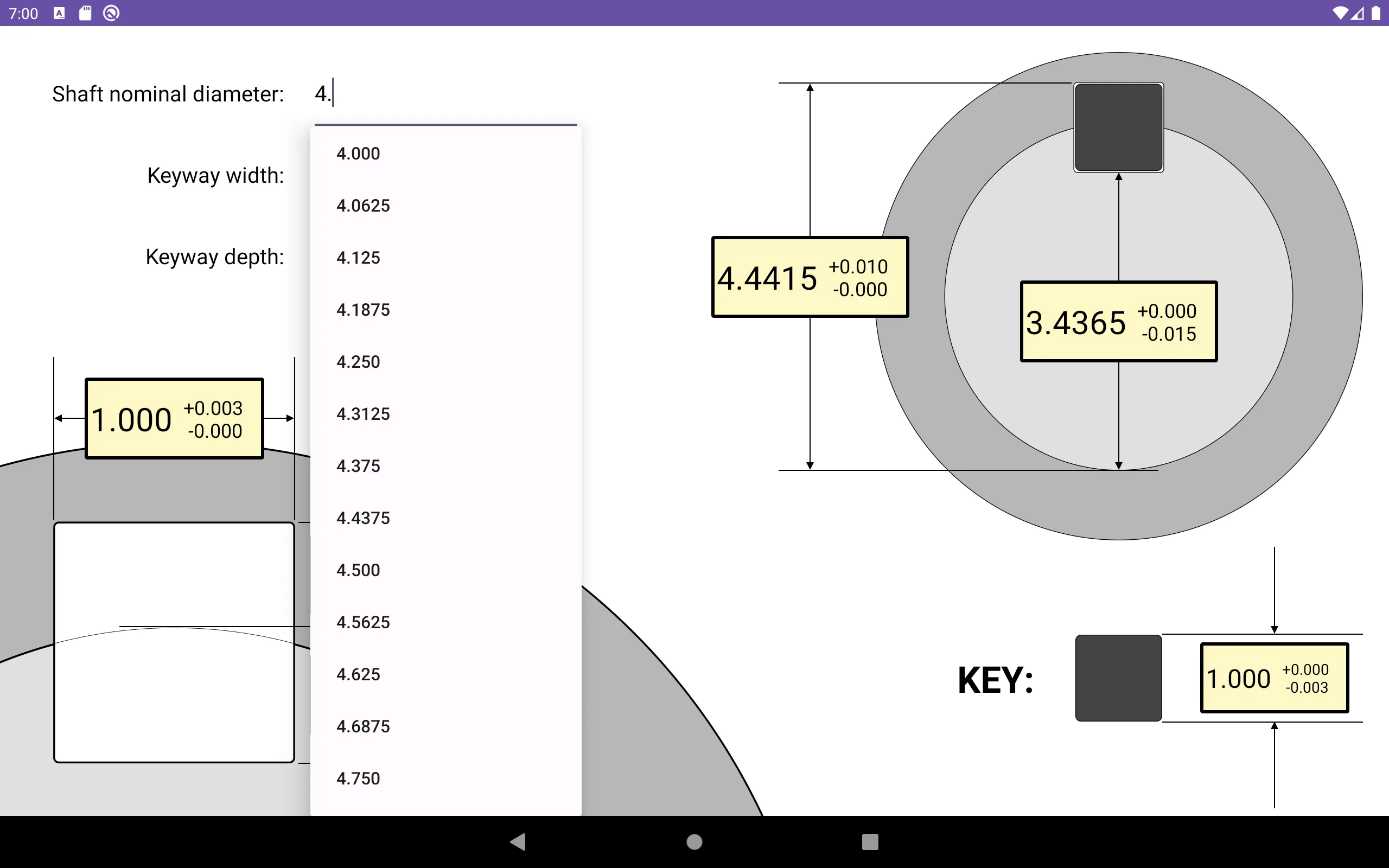
Task: Pick 4.750 at the list bottom
Action: coord(445,778)
